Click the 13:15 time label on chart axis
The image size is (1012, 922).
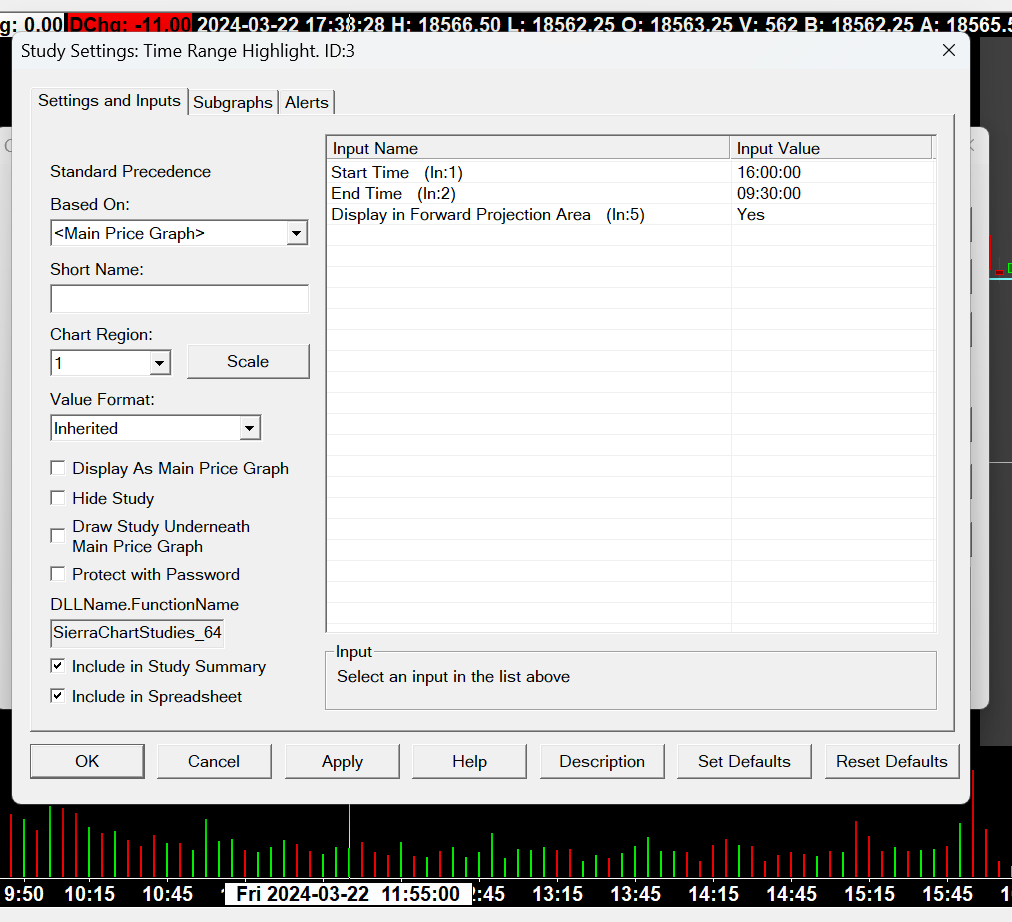pyautogui.click(x=558, y=894)
